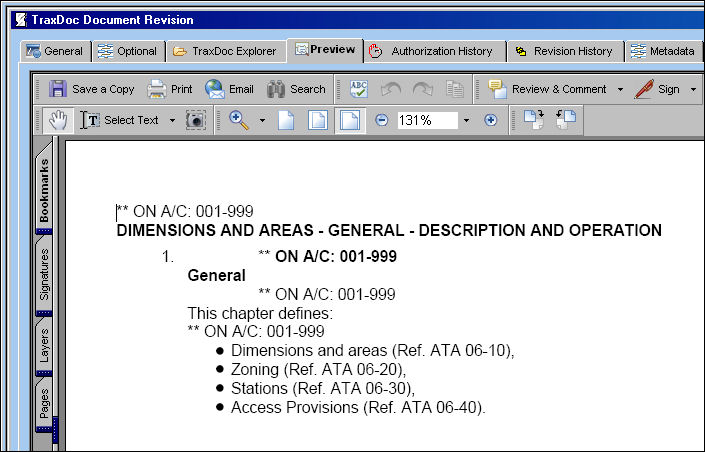Click the Sign text label
This screenshot has height=452, width=705.
click(669, 90)
